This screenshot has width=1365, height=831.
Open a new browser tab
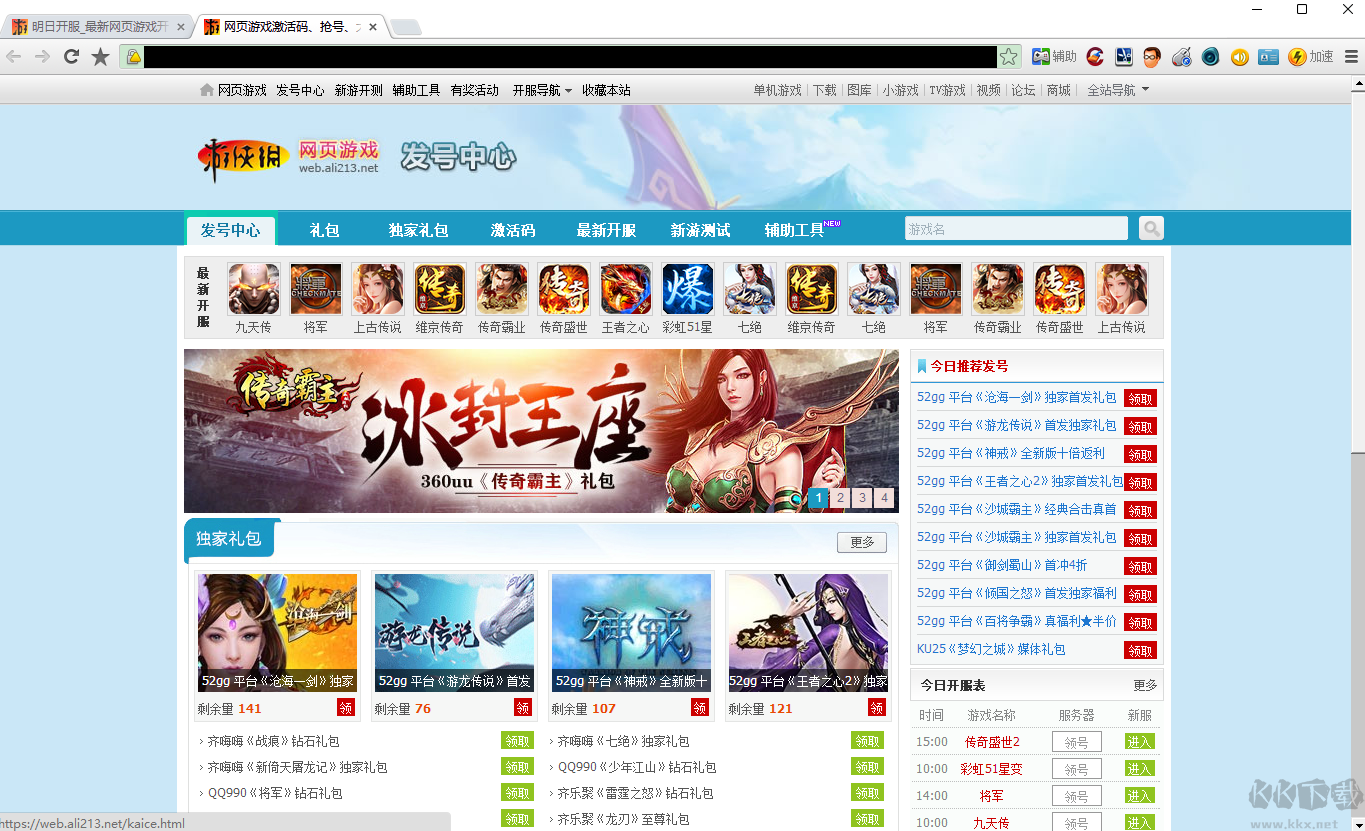coord(405,27)
